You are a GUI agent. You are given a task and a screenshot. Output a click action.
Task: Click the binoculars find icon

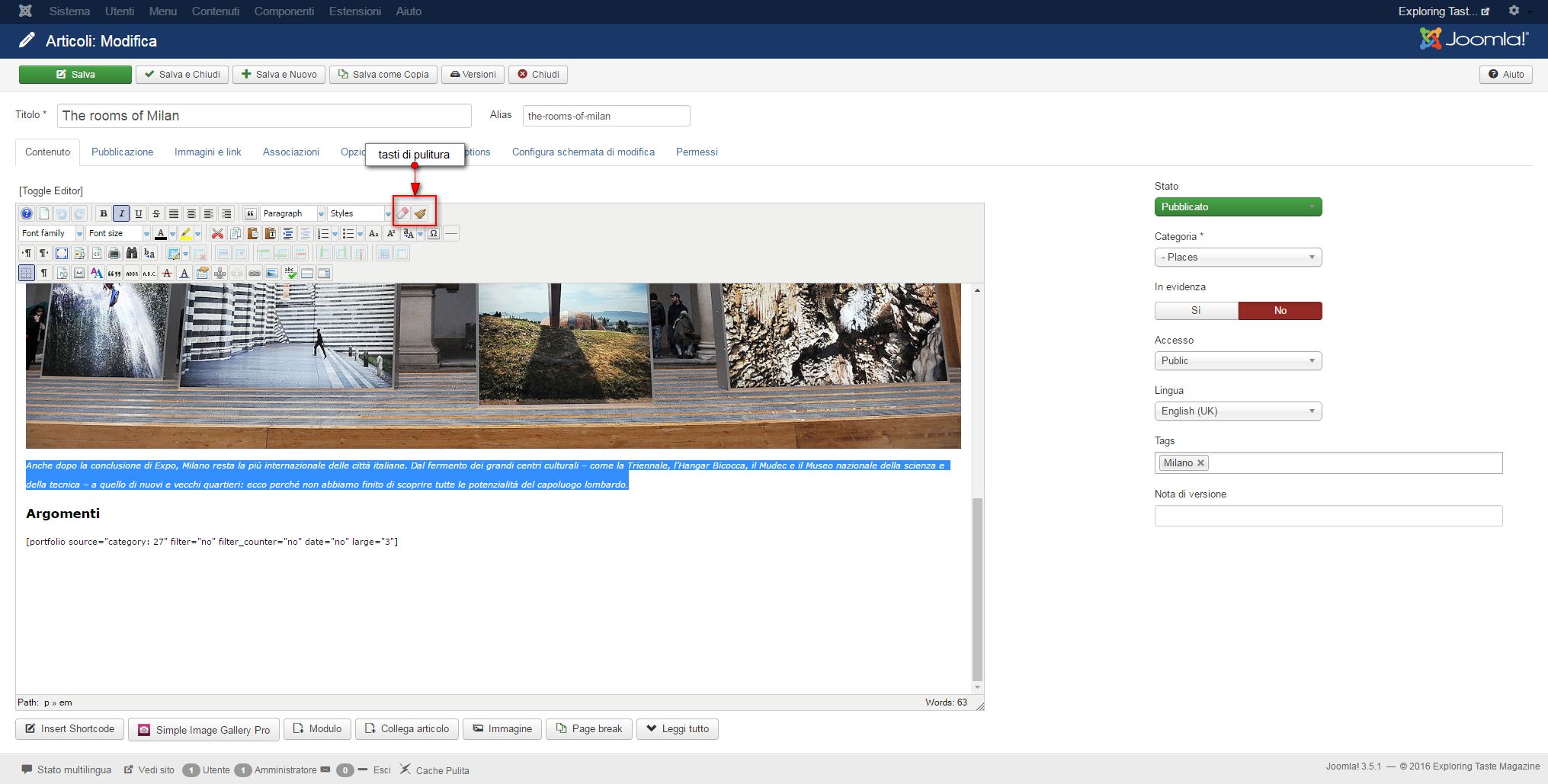pos(132,253)
